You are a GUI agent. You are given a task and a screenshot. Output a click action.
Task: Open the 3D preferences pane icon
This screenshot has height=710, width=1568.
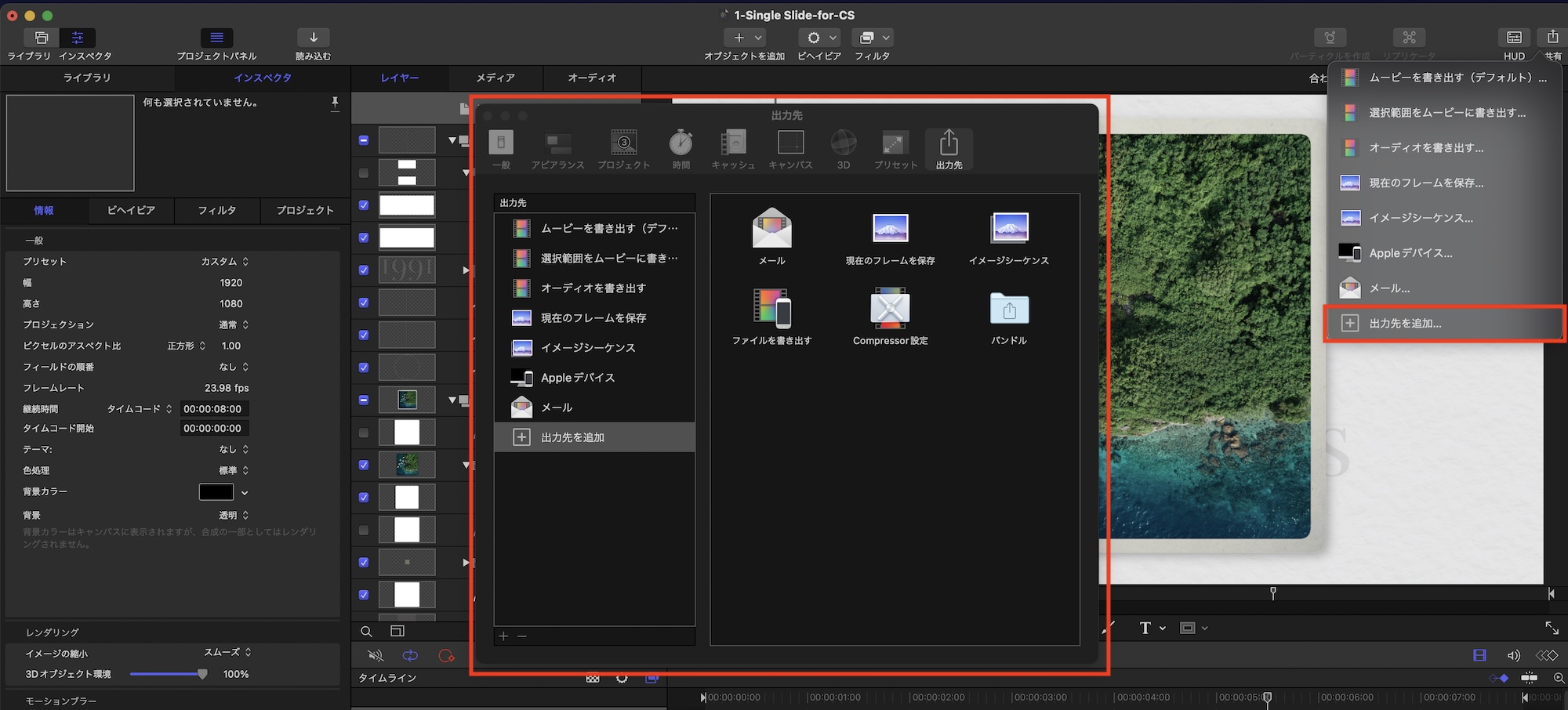pyautogui.click(x=844, y=149)
